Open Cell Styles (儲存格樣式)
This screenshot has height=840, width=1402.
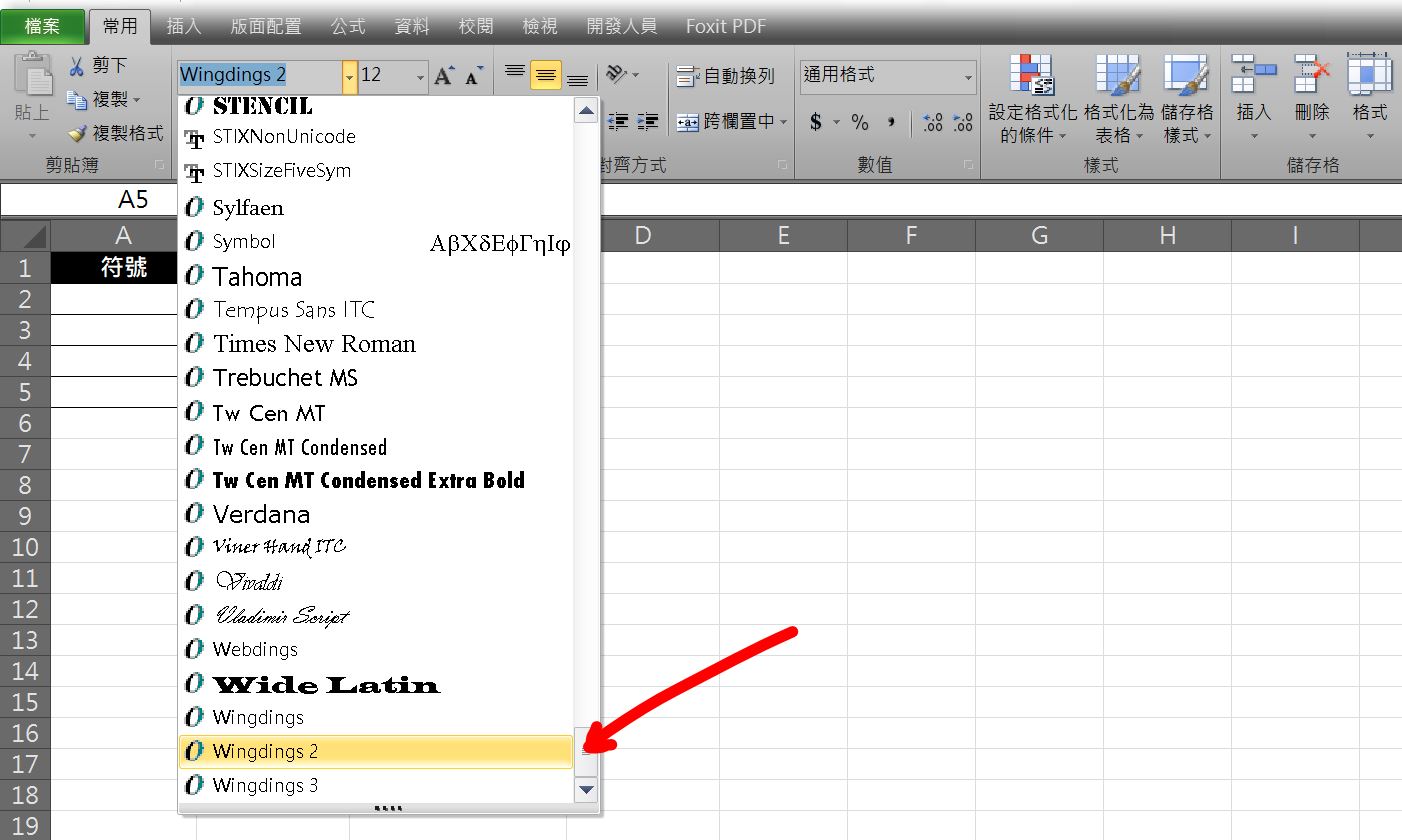pos(1187,99)
